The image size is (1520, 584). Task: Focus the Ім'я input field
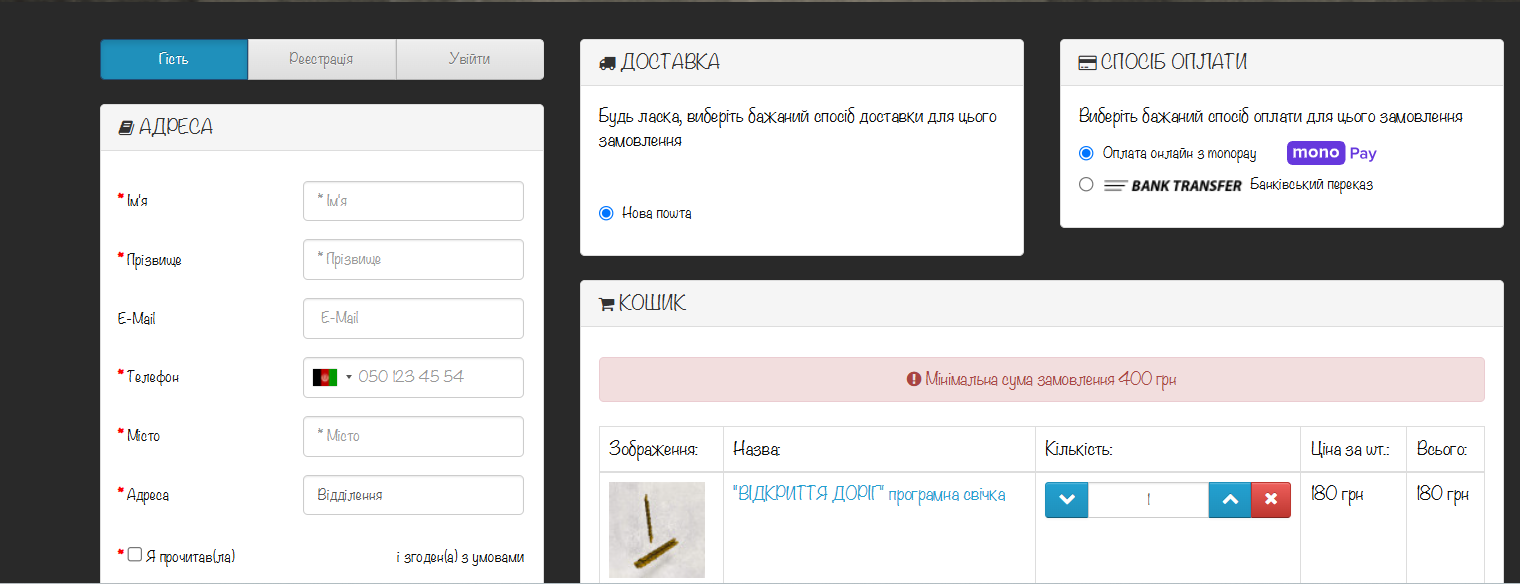413,201
